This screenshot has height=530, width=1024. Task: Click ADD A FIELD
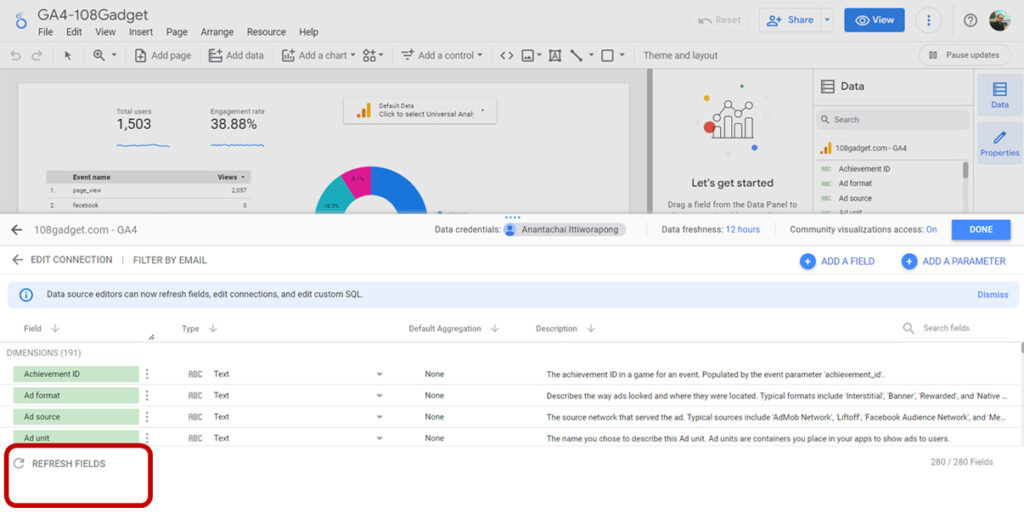coord(837,261)
